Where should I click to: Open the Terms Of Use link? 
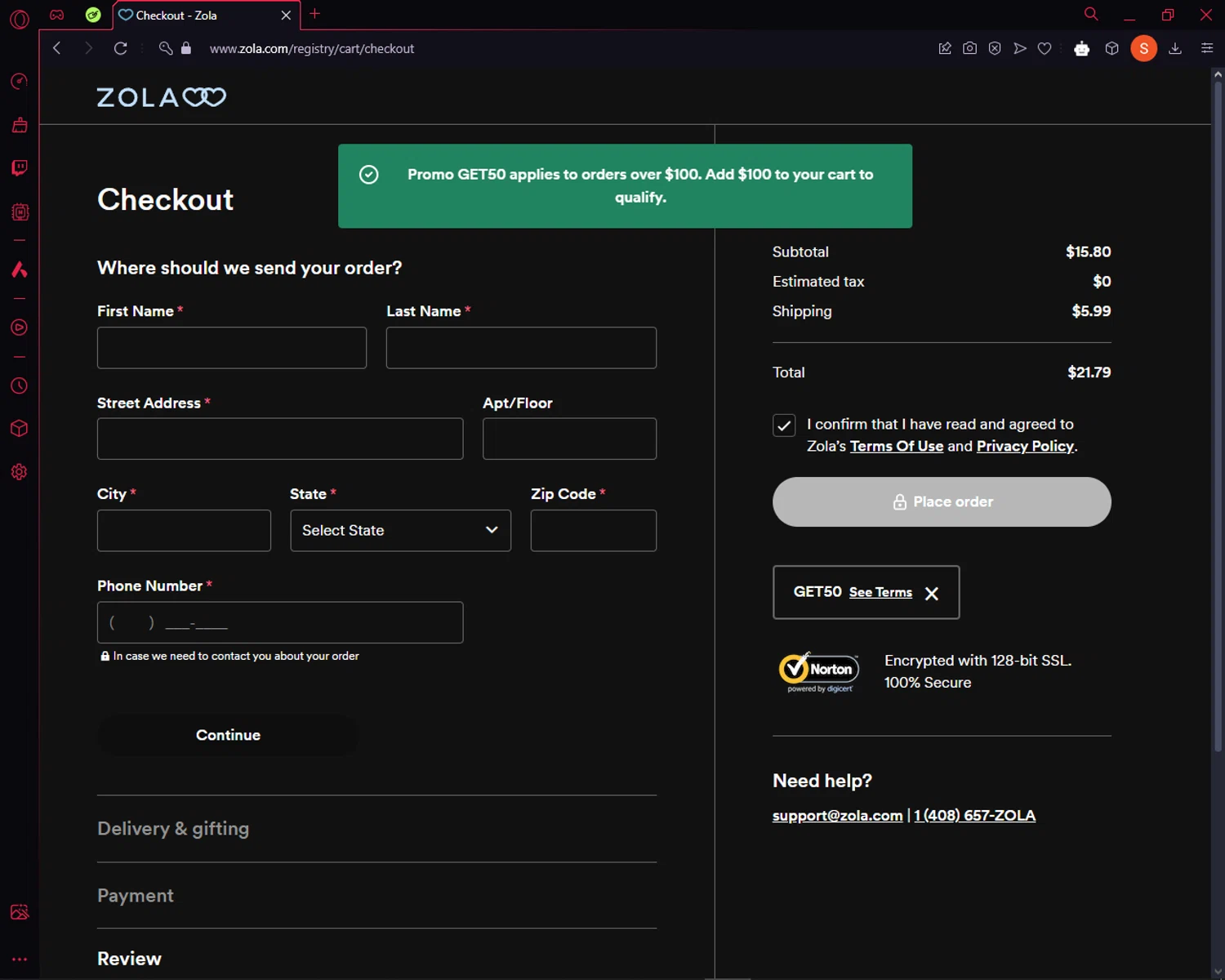(897, 446)
